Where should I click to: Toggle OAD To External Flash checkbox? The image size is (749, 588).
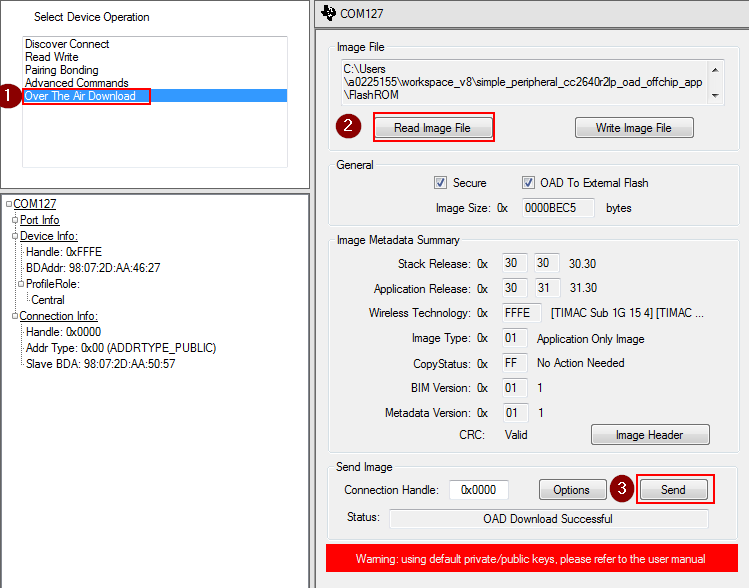coord(529,183)
